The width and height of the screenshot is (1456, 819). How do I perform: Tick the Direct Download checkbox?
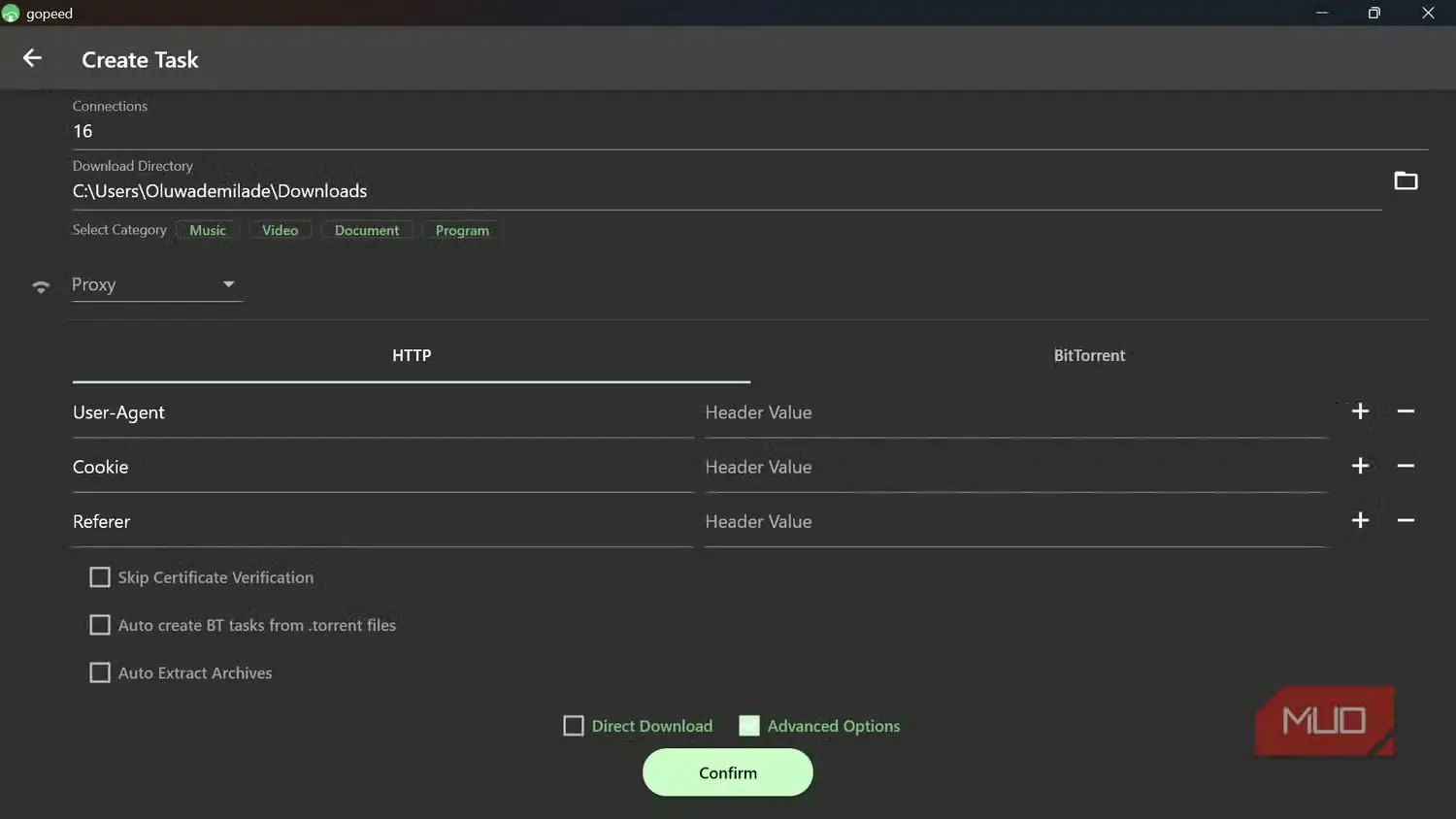(574, 726)
